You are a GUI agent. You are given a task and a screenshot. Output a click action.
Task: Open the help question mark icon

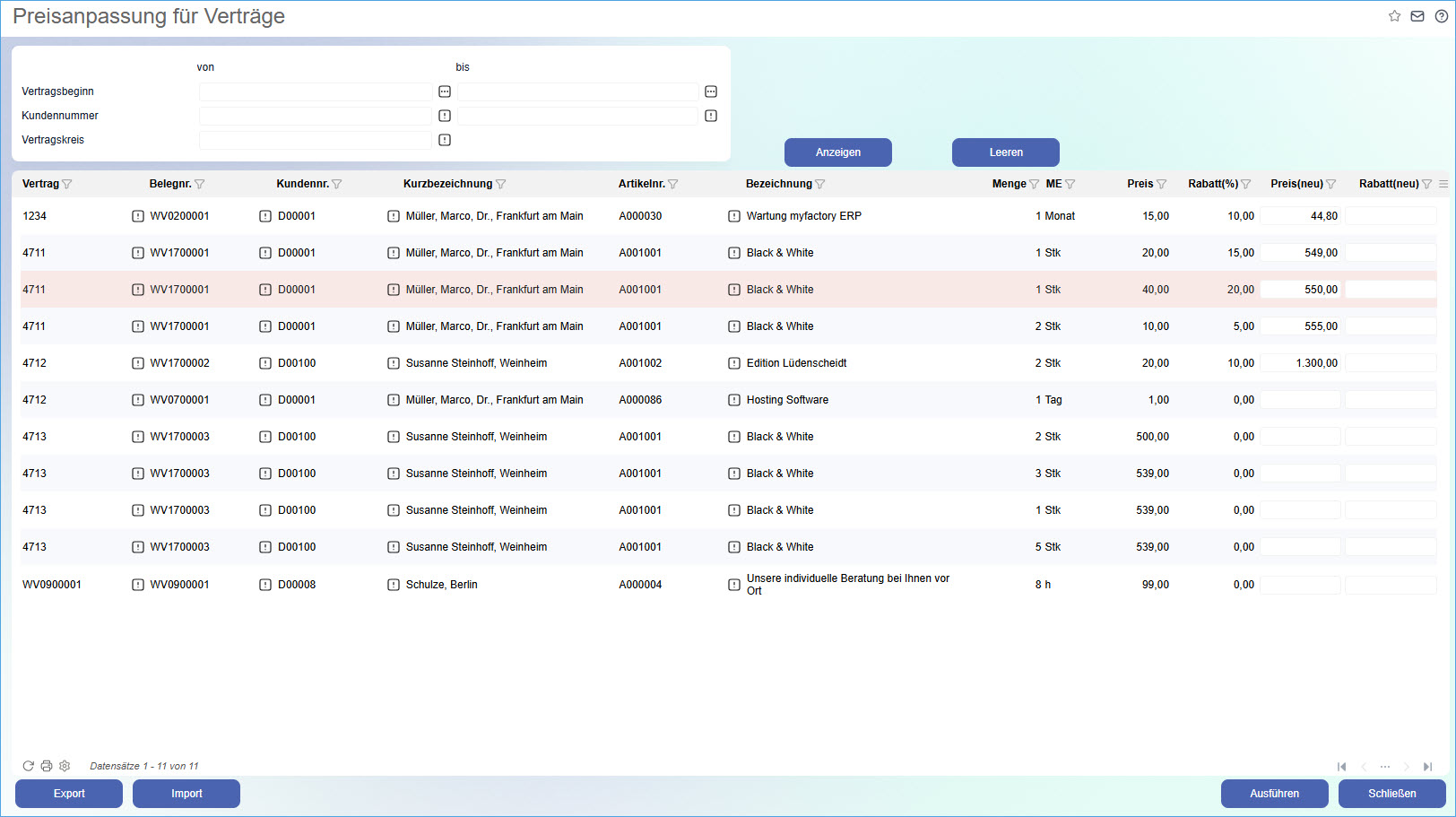point(1441,16)
